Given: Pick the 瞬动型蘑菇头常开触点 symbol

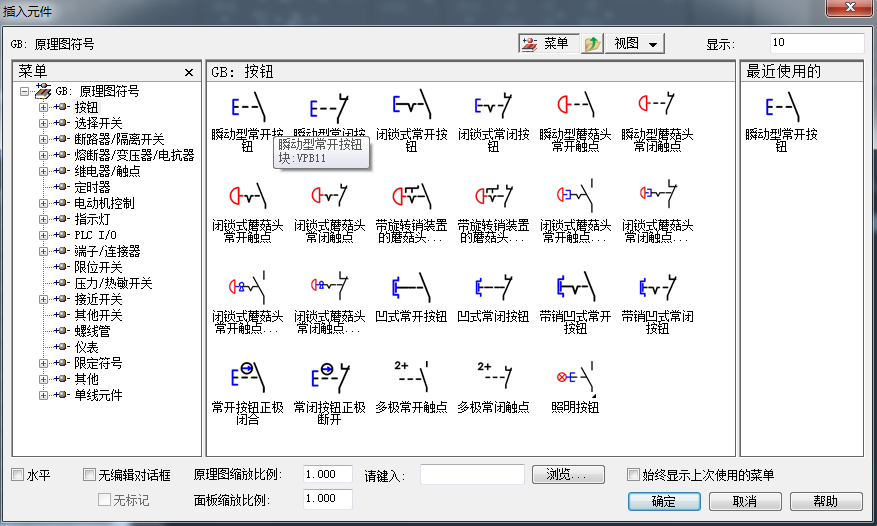Looking at the screenshot, I should coord(574,107).
